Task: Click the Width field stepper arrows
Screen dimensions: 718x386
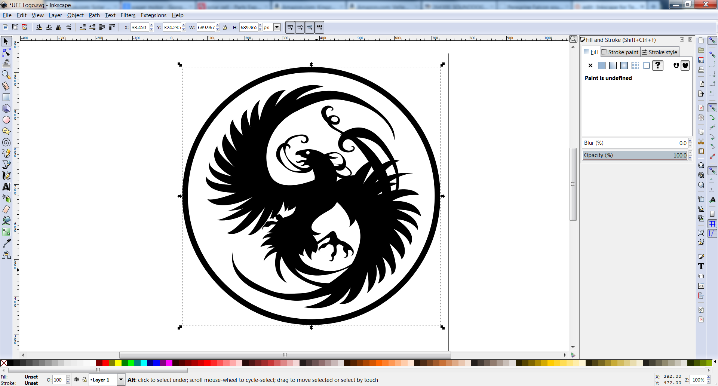Action: tap(218, 27)
